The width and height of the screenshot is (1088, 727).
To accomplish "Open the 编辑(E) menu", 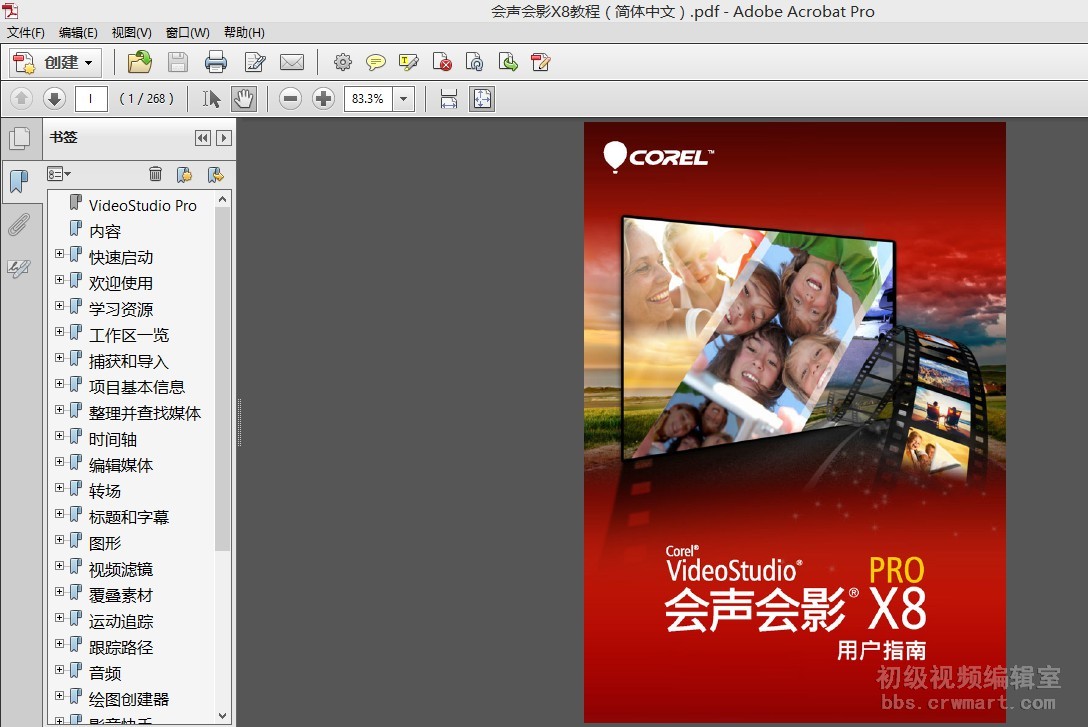I will pos(78,33).
